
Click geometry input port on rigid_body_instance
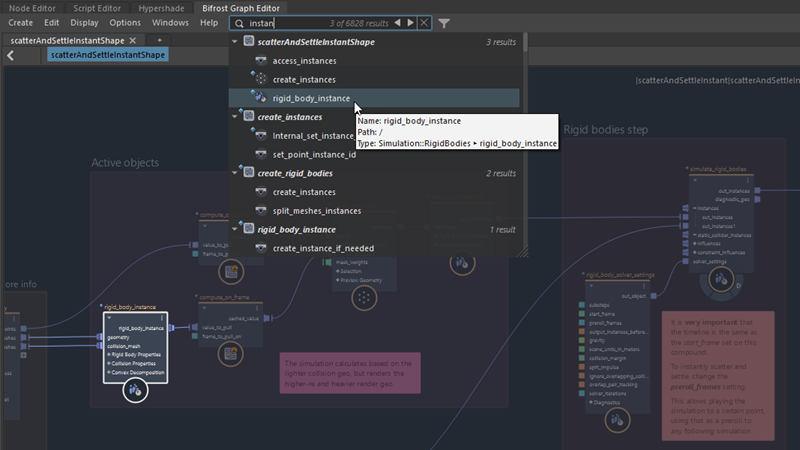(99, 337)
